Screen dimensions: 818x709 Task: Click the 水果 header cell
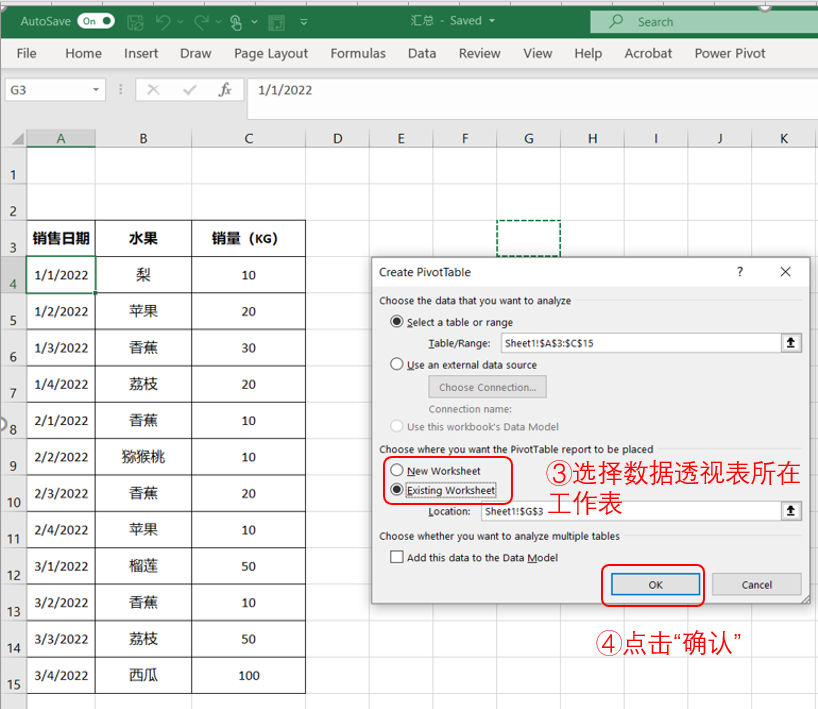click(x=143, y=238)
